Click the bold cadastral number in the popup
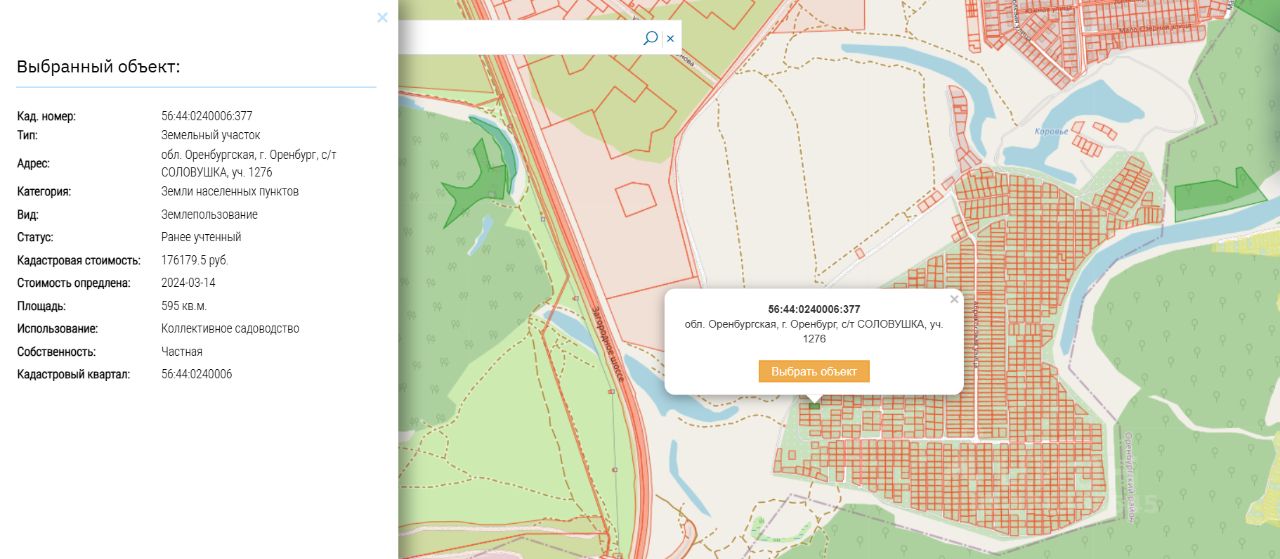Viewport: 1280px width, 559px height. tap(814, 309)
